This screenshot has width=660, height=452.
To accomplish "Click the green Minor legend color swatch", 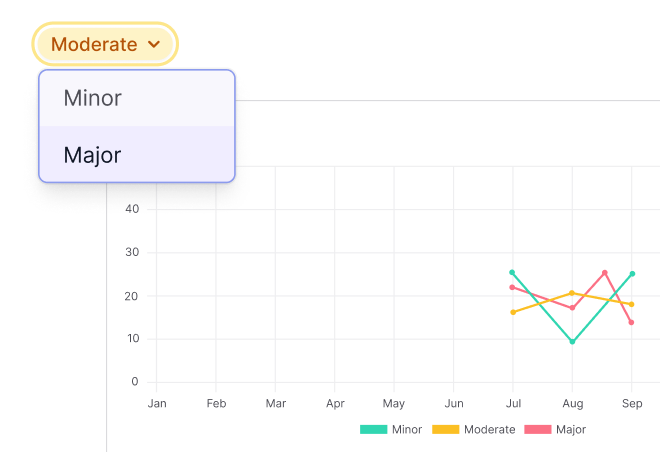I will [x=373, y=430].
